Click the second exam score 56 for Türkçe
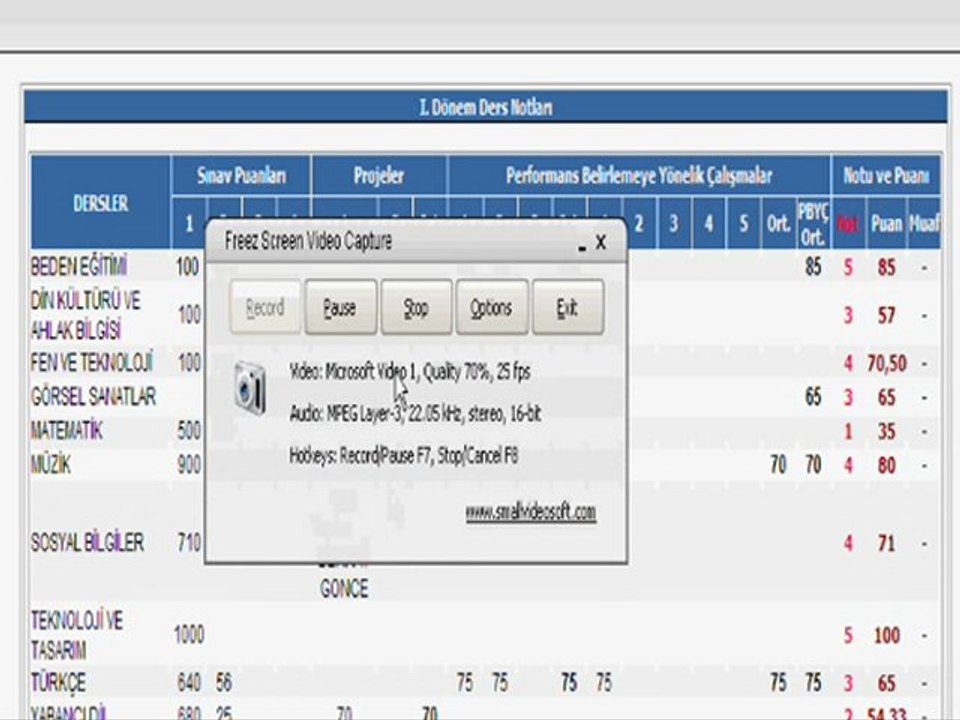This screenshot has height=720, width=960. 223,683
